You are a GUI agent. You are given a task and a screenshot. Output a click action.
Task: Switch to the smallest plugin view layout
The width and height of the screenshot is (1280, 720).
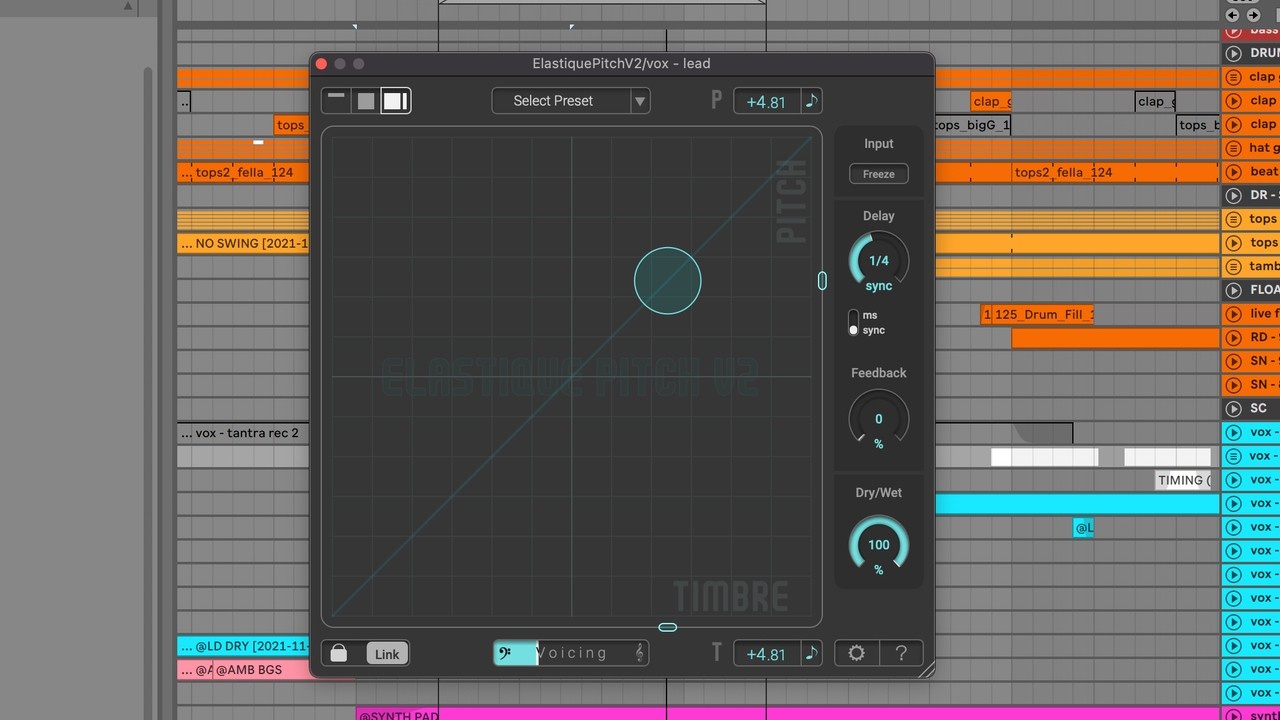pos(337,100)
